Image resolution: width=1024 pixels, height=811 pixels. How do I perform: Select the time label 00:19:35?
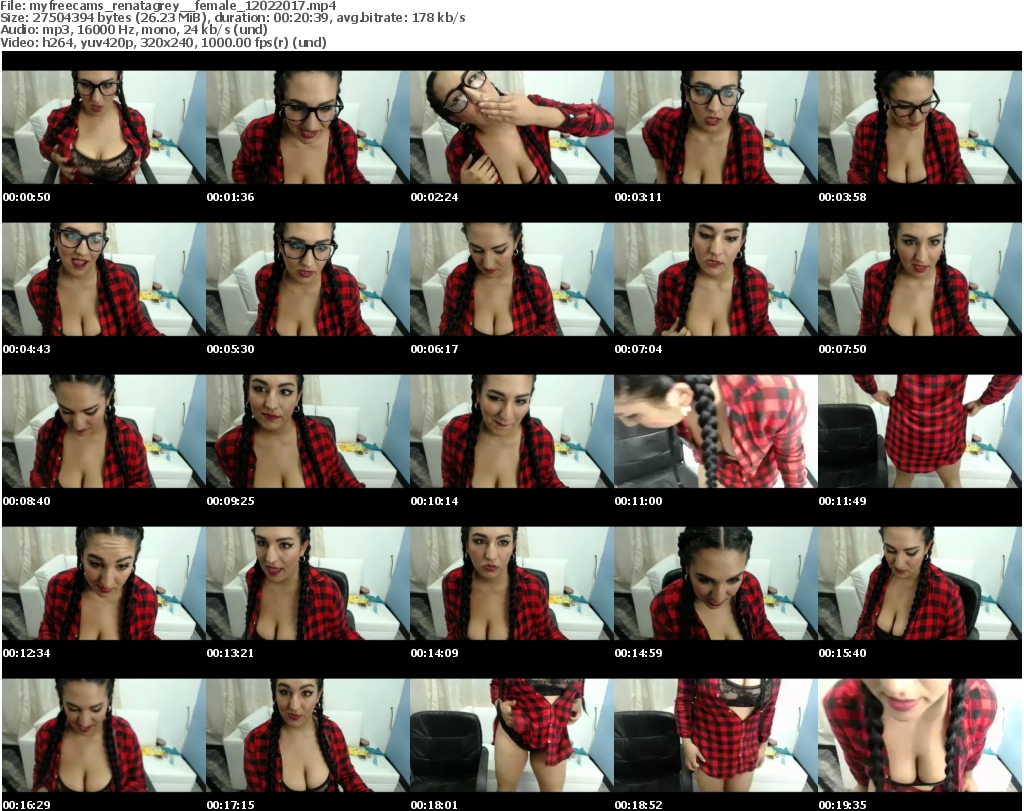click(x=842, y=805)
